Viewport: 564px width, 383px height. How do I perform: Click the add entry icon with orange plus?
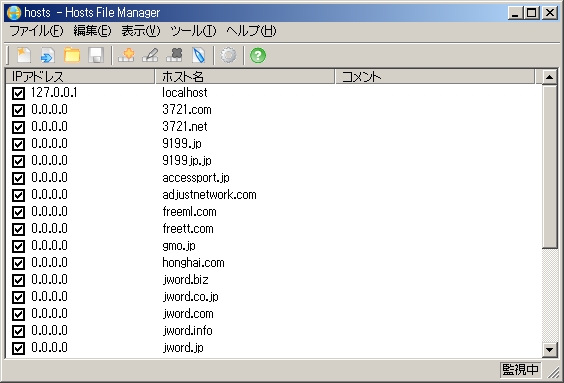[x=126, y=55]
